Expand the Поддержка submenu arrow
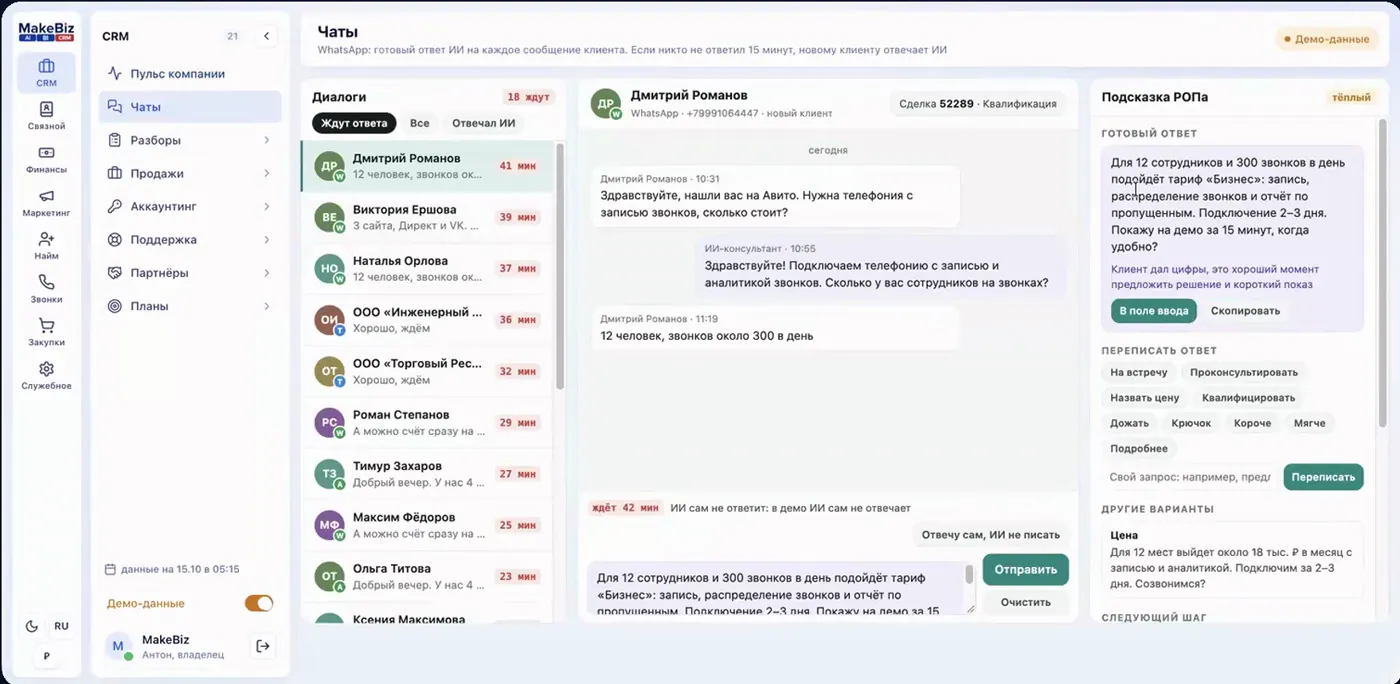The height and width of the screenshot is (684, 1400). (x=267, y=240)
